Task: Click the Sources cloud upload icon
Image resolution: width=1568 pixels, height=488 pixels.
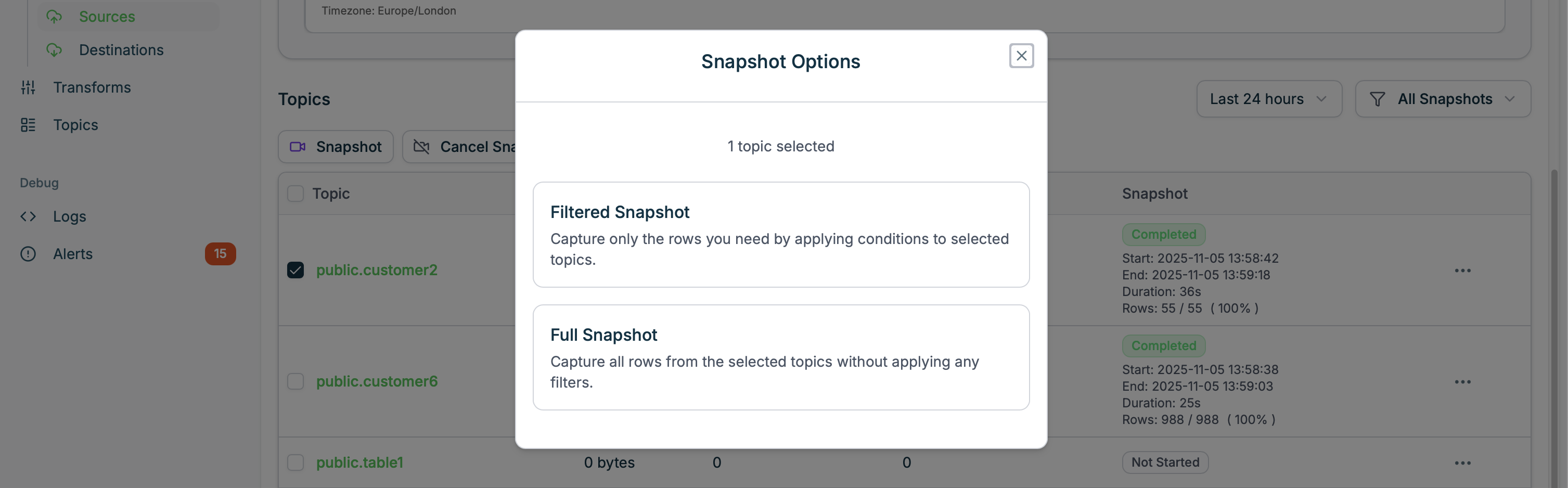Action: coord(54,17)
